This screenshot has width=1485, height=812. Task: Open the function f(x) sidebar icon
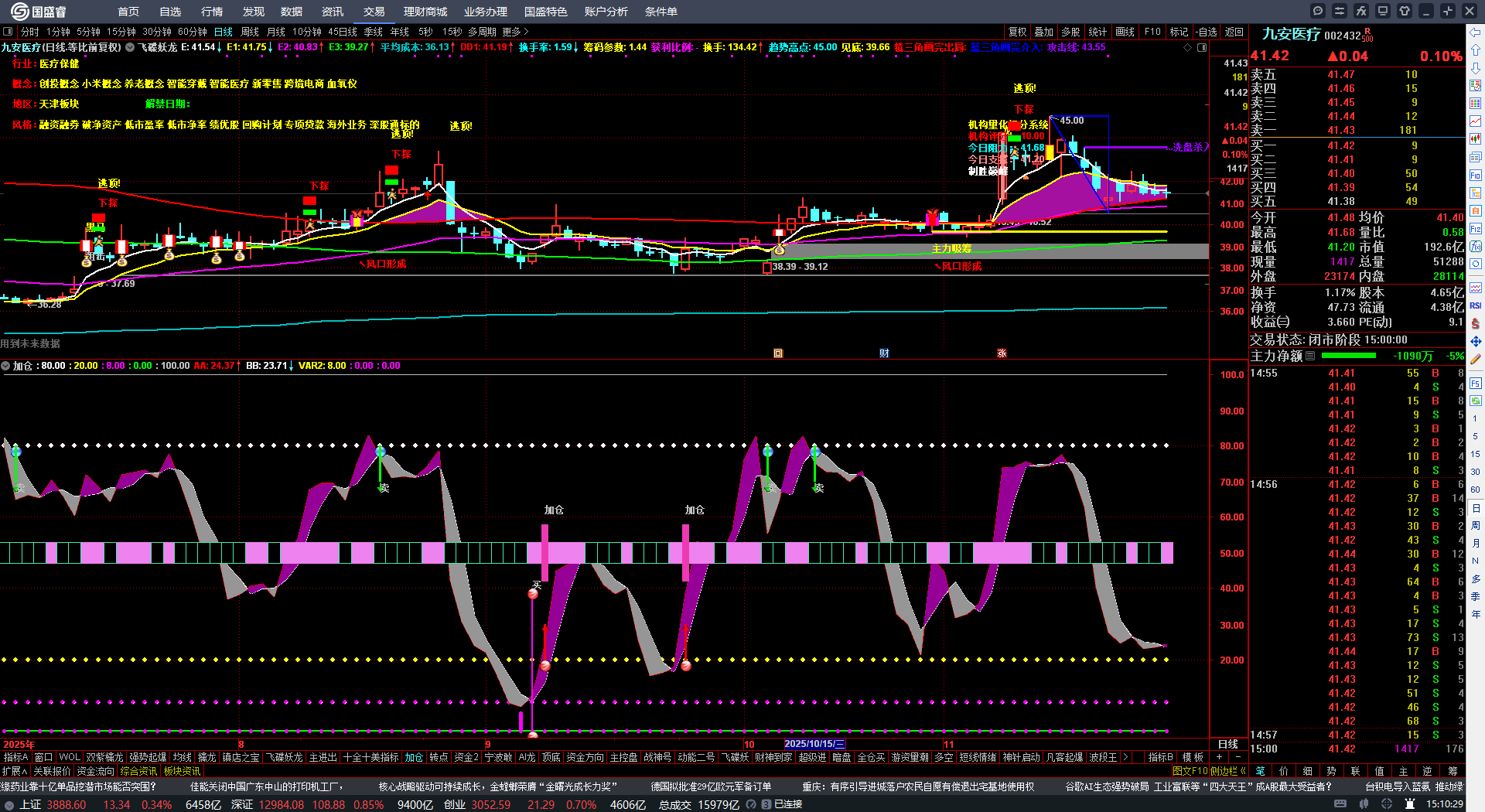[1476, 246]
